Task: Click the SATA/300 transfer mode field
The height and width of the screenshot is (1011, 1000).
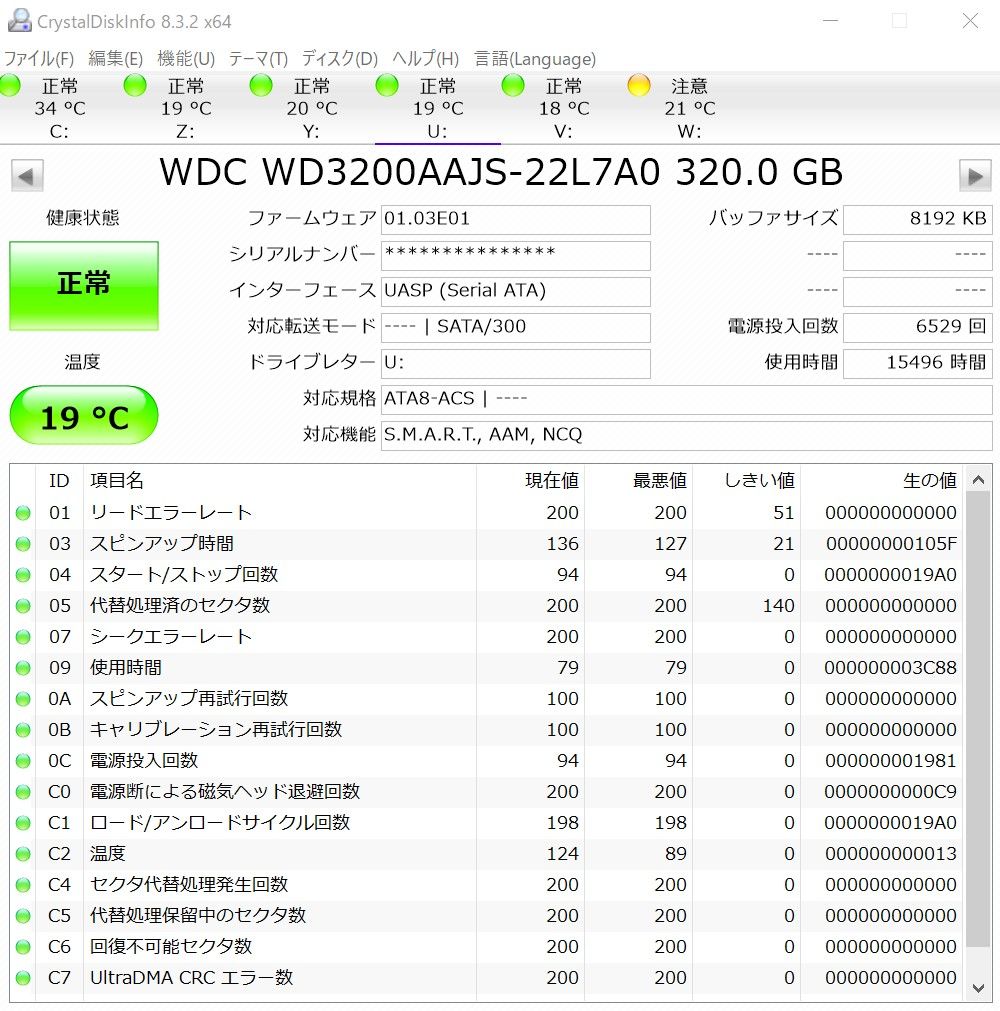Action: click(515, 328)
